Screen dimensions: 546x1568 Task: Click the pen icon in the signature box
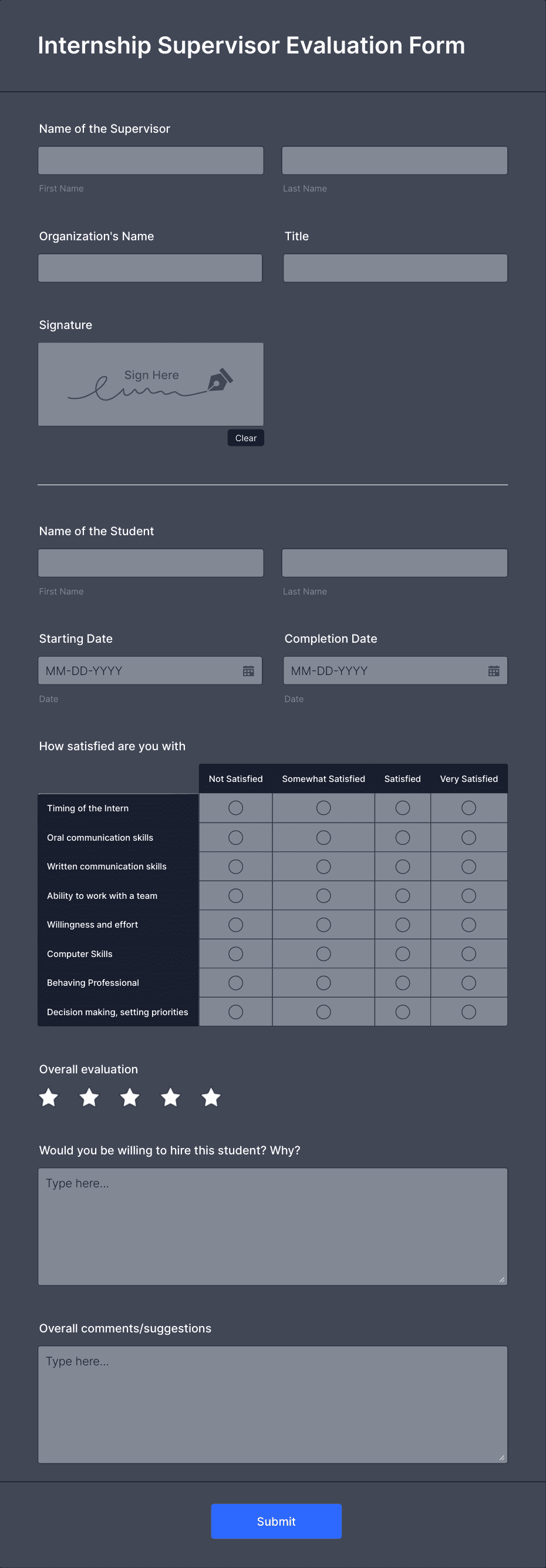click(220, 380)
